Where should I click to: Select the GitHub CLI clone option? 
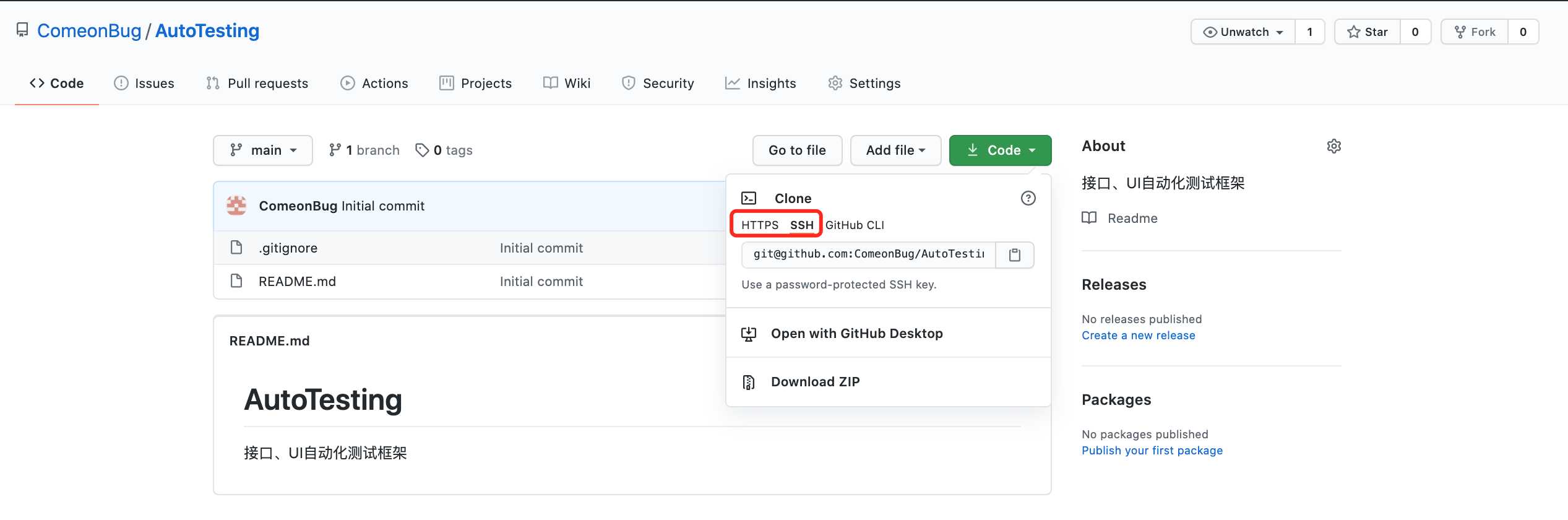(x=855, y=225)
